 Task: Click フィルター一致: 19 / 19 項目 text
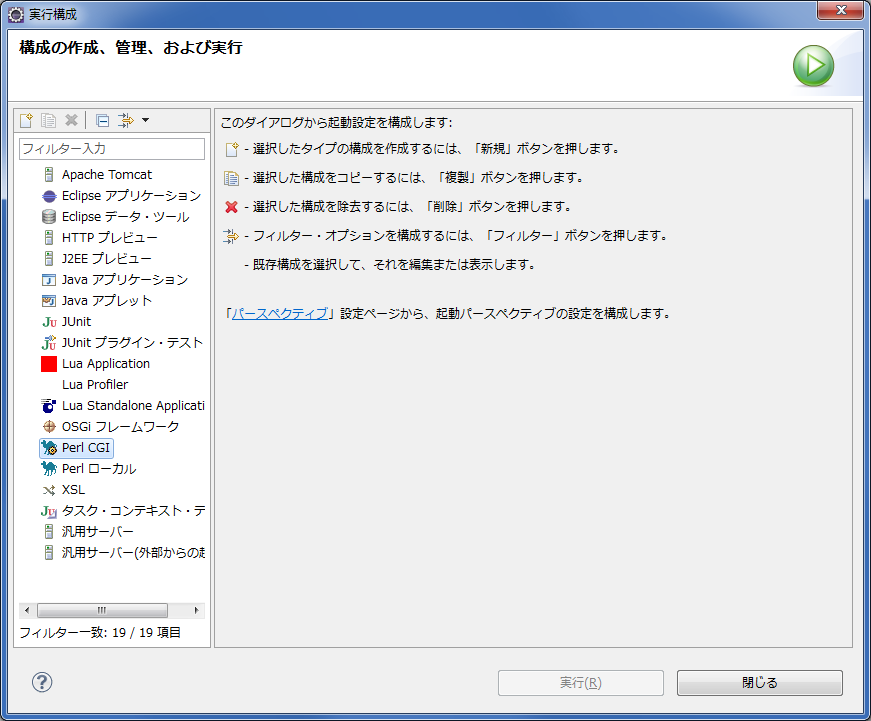100,633
